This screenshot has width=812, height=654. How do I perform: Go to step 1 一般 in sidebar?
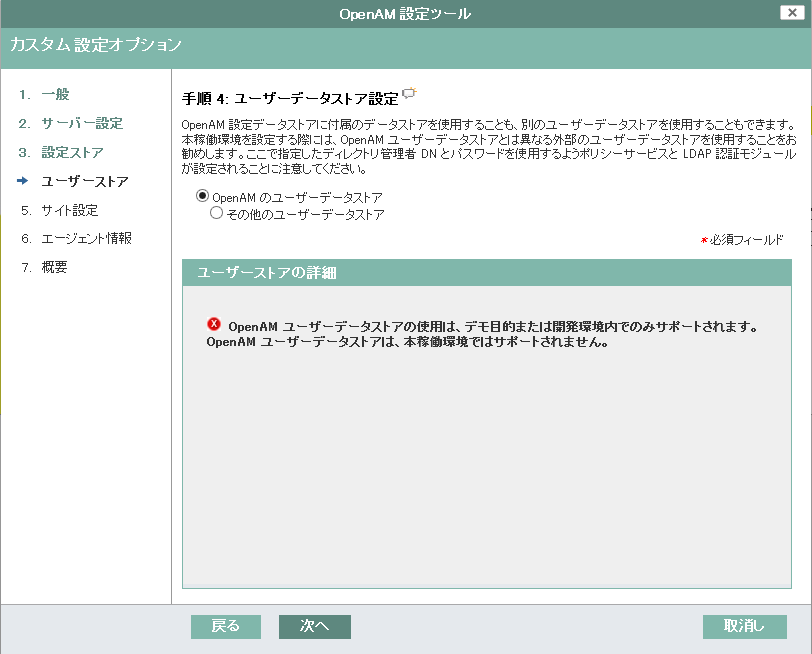click(55, 94)
